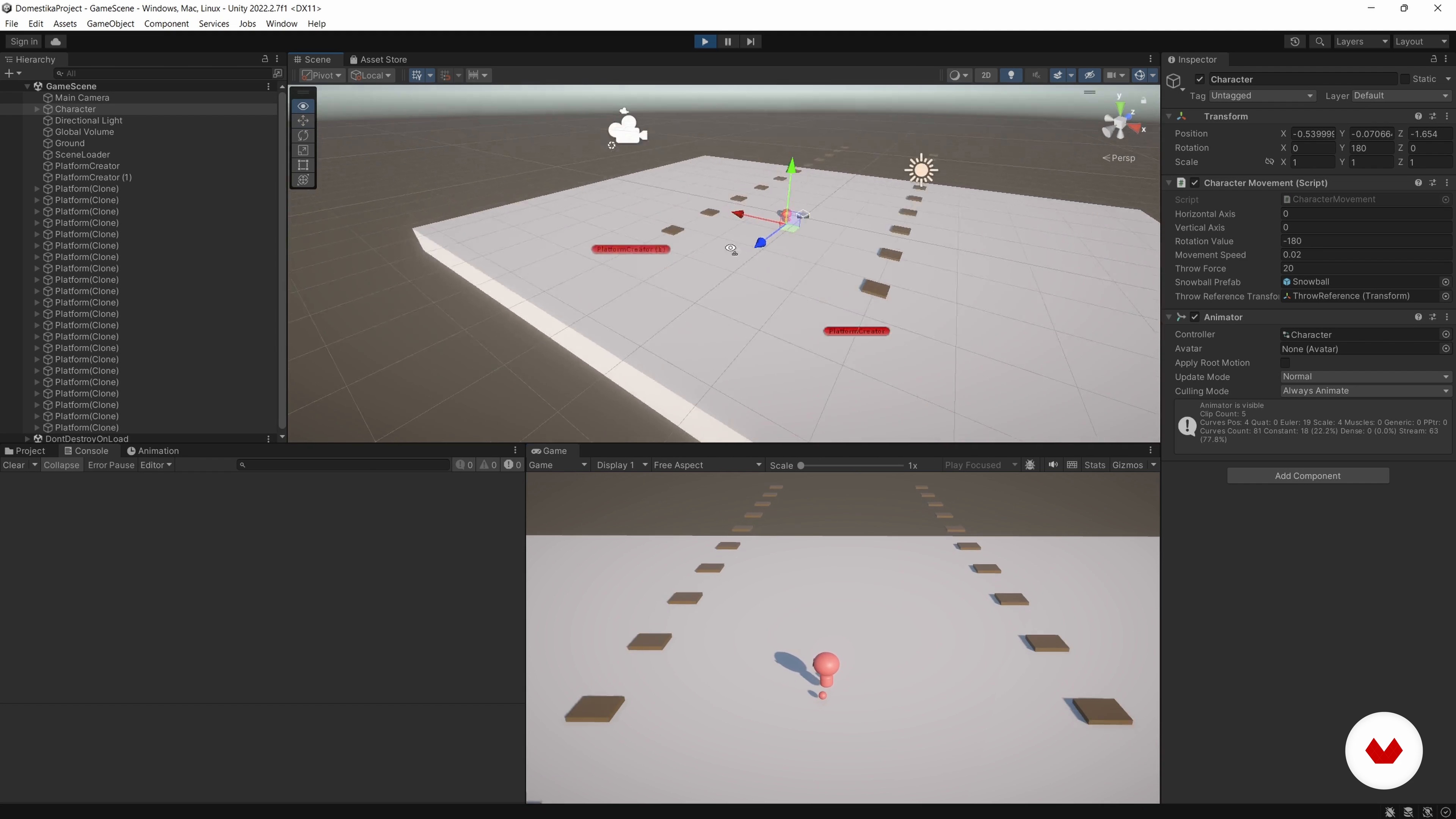Select the Rect tool in the scene toolbar
The width and height of the screenshot is (1456, 819).
303,165
